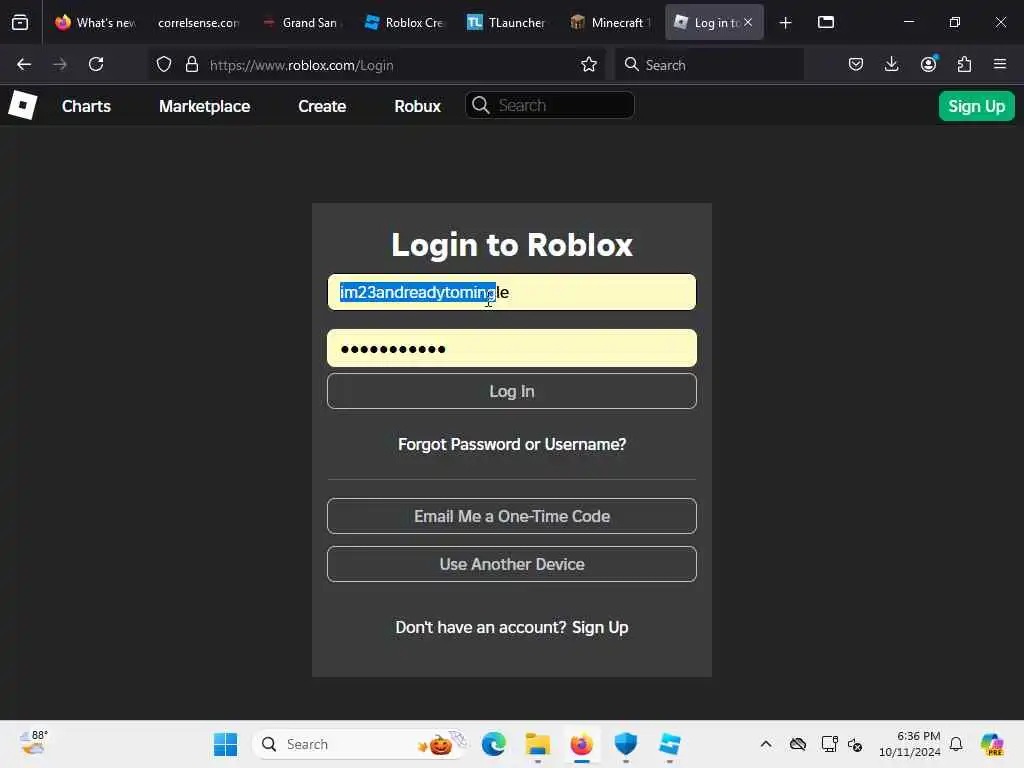Open the Robux menu item

(x=417, y=106)
